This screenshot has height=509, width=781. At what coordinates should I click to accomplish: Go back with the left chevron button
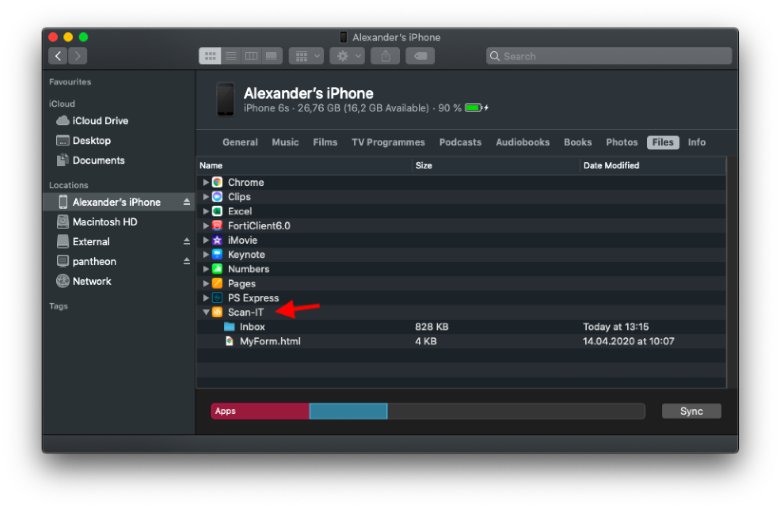point(58,56)
